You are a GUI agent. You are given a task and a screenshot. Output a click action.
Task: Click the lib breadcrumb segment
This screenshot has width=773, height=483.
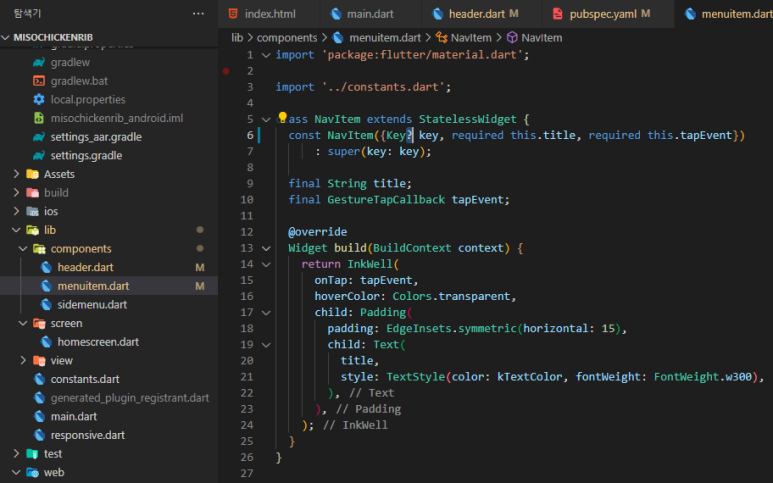coord(237,38)
